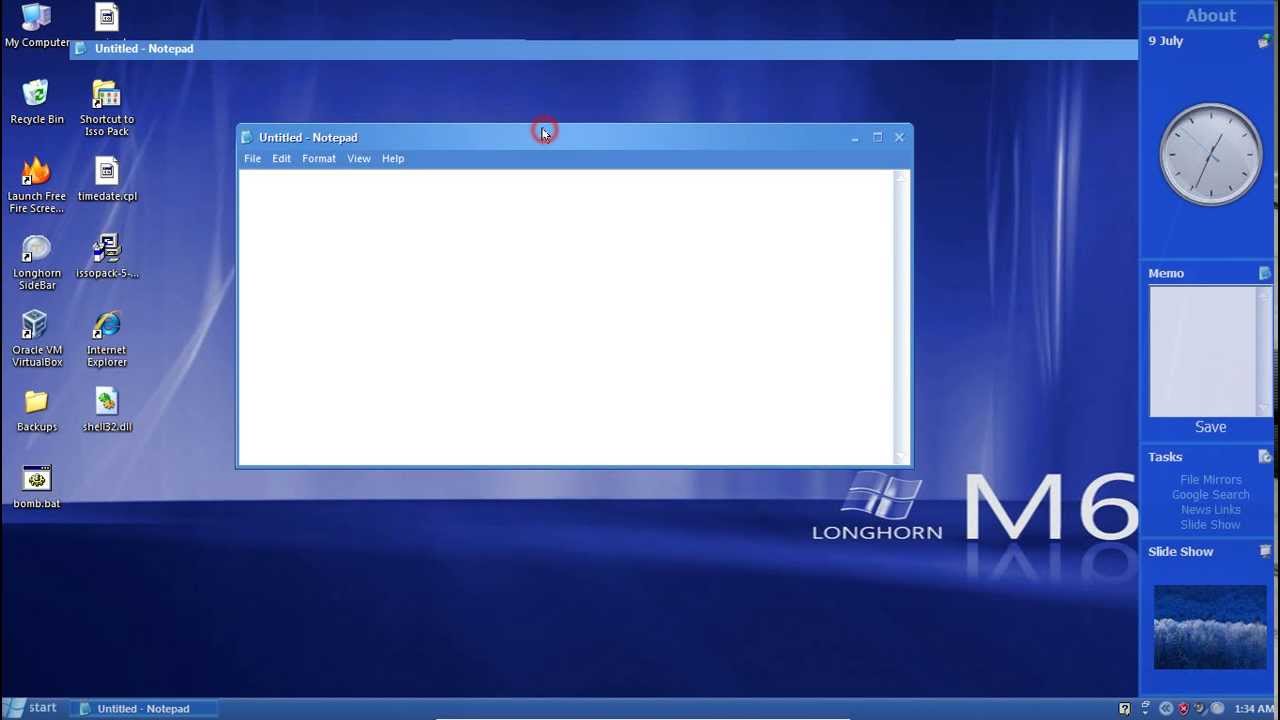Click the taskbar clock showing 1:34 AM
Image resolution: width=1280 pixels, height=720 pixels.
1254,709
